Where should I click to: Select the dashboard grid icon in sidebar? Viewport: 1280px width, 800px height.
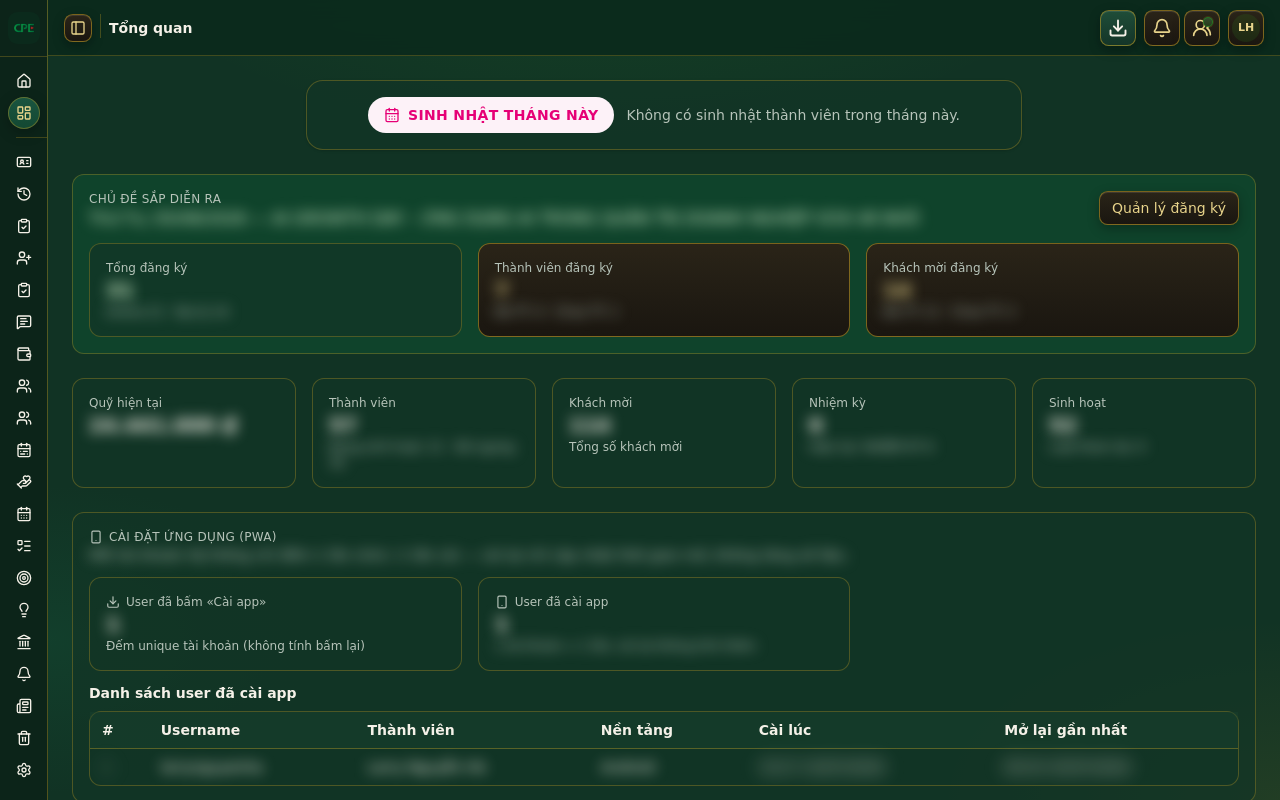[x=24, y=113]
